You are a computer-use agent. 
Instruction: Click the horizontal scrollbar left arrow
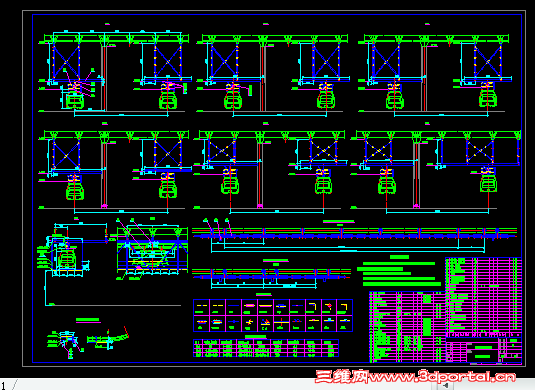[x=446, y=386]
